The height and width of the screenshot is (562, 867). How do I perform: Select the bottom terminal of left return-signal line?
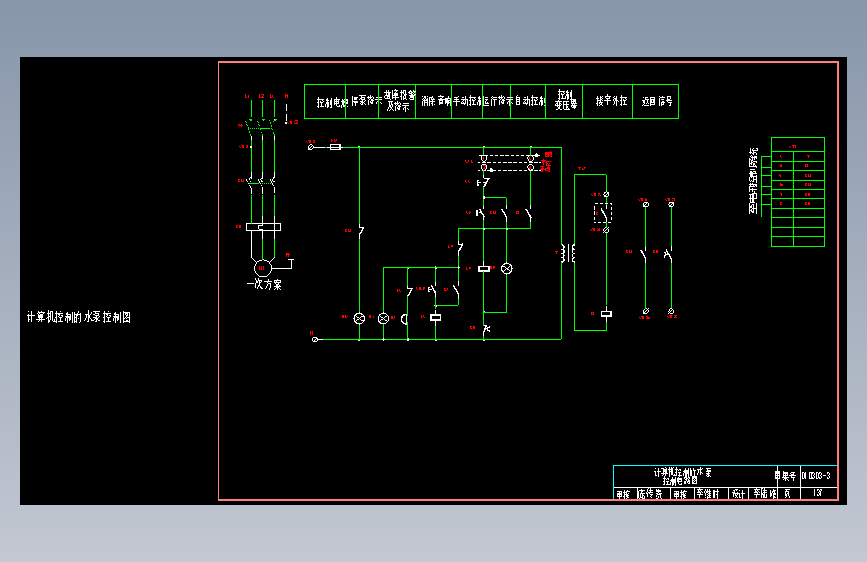[646, 311]
